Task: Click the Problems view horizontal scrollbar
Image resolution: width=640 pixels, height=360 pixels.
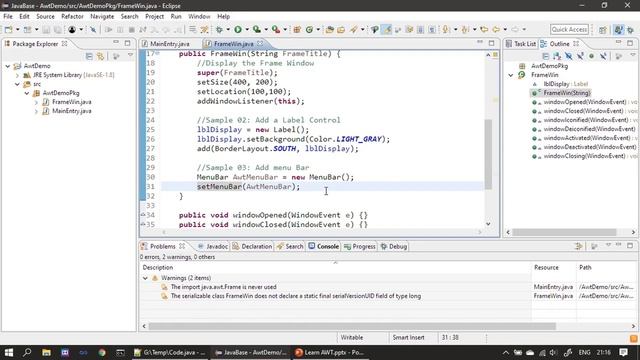Action: pos(352,326)
